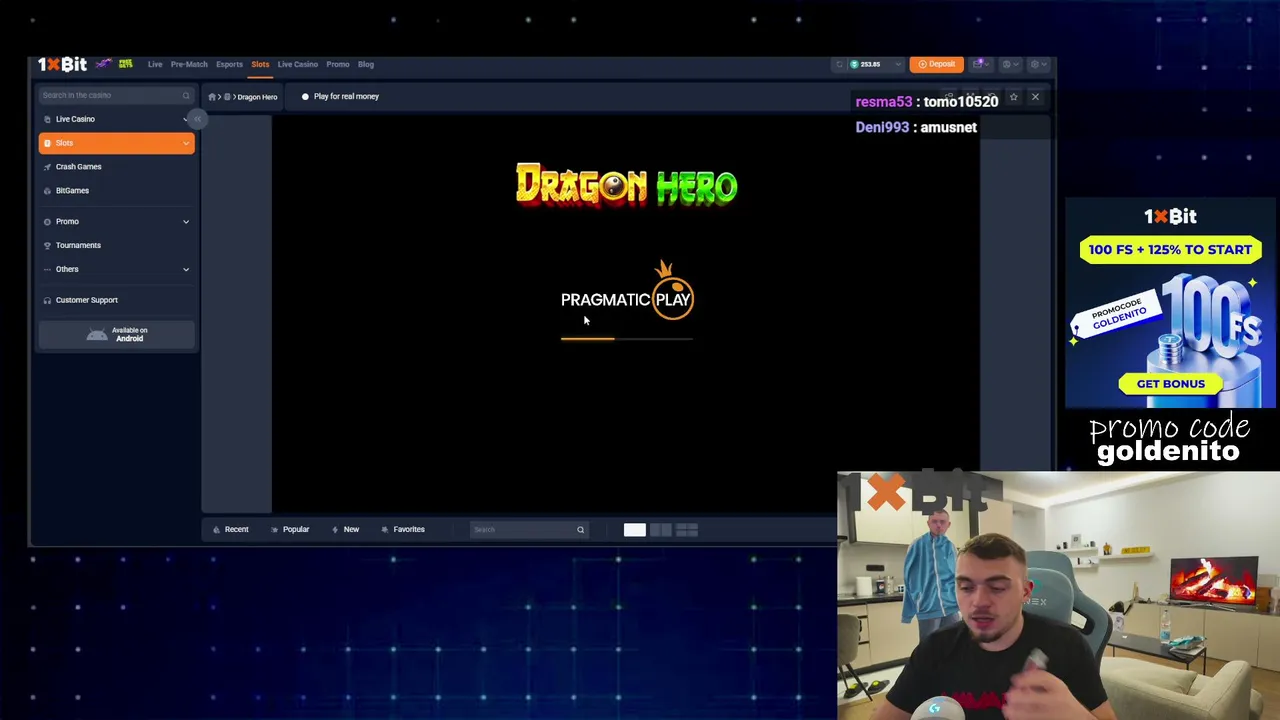Expand the Promo sidebar chevron
The image size is (1280, 720).
[186, 221]
